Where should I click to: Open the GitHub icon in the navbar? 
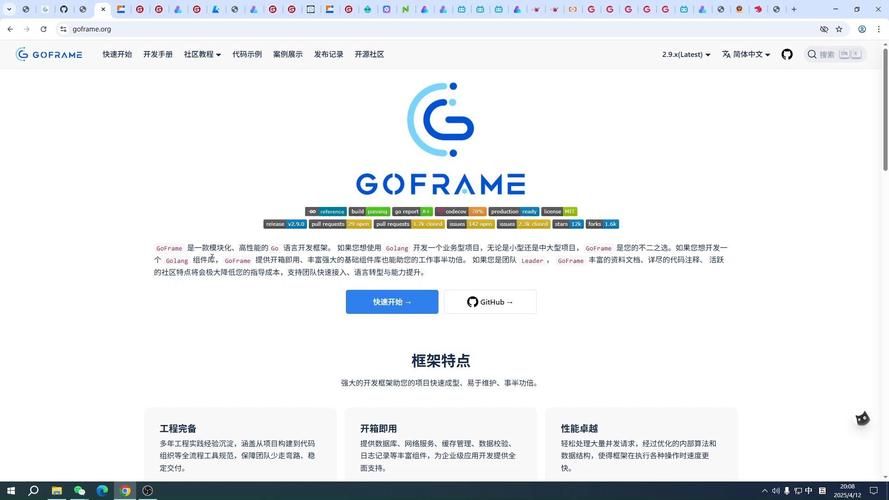(787, 54)
